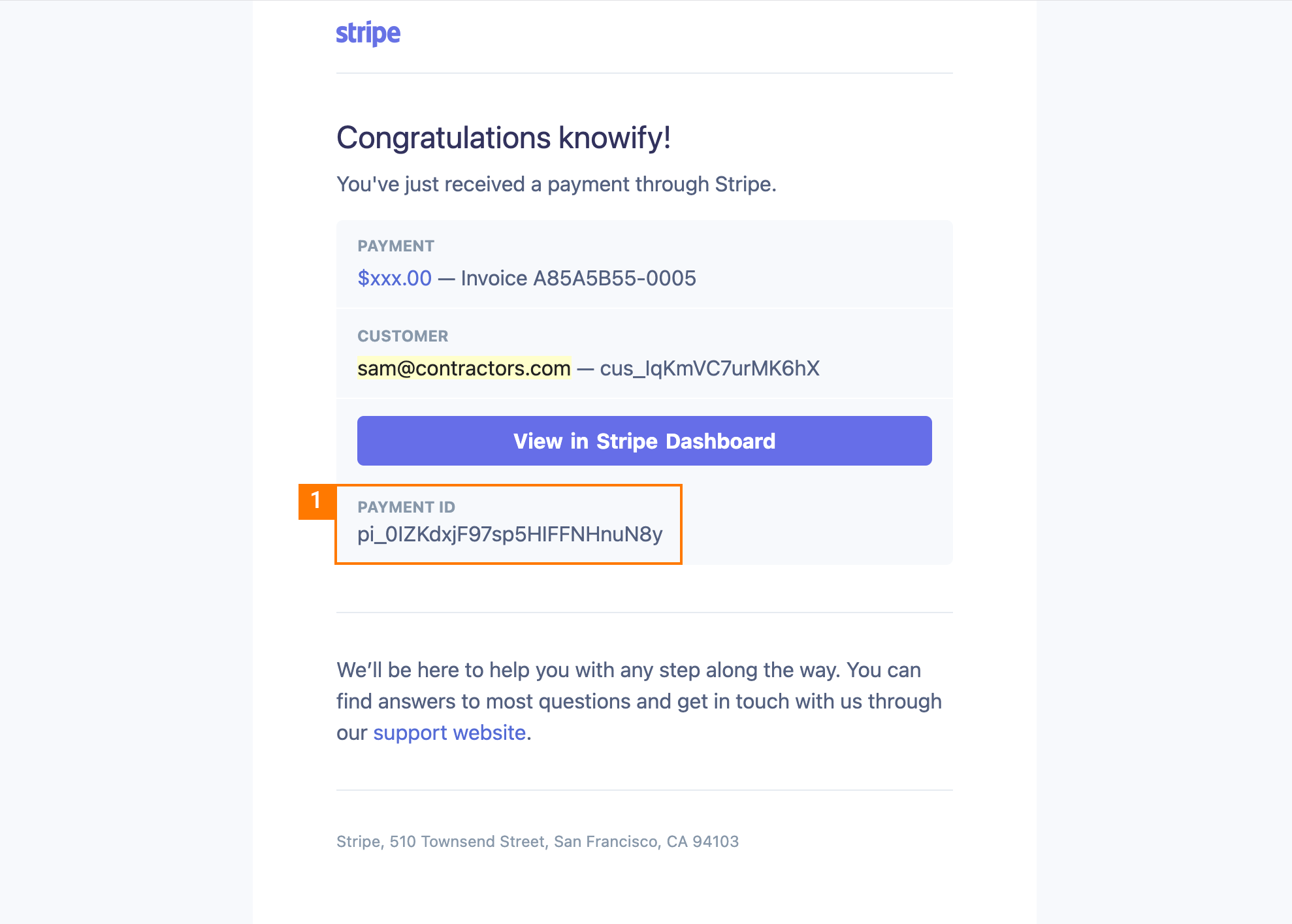Click the $xxx.00 payment amount link
1292x924 pixels.
pos(395,278)
